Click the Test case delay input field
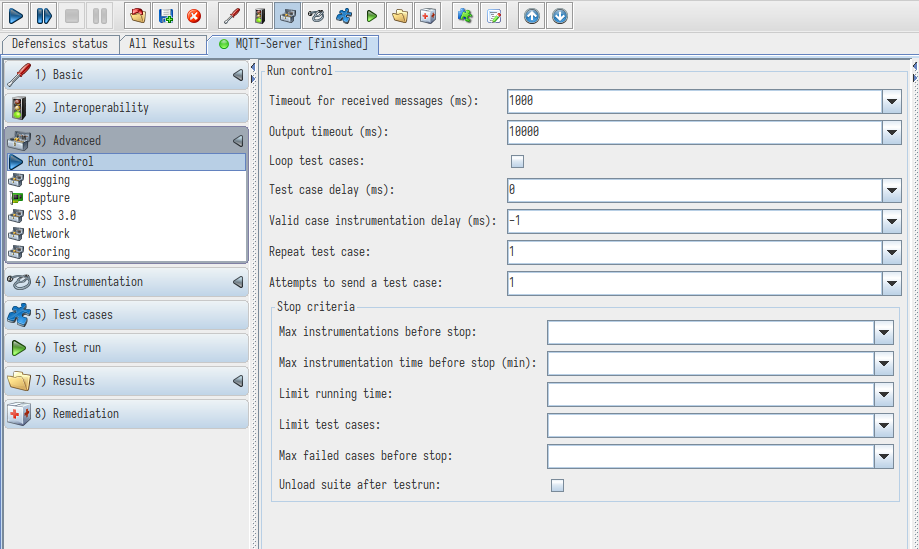This screenshot has height=549, width=919. point(695,190)
